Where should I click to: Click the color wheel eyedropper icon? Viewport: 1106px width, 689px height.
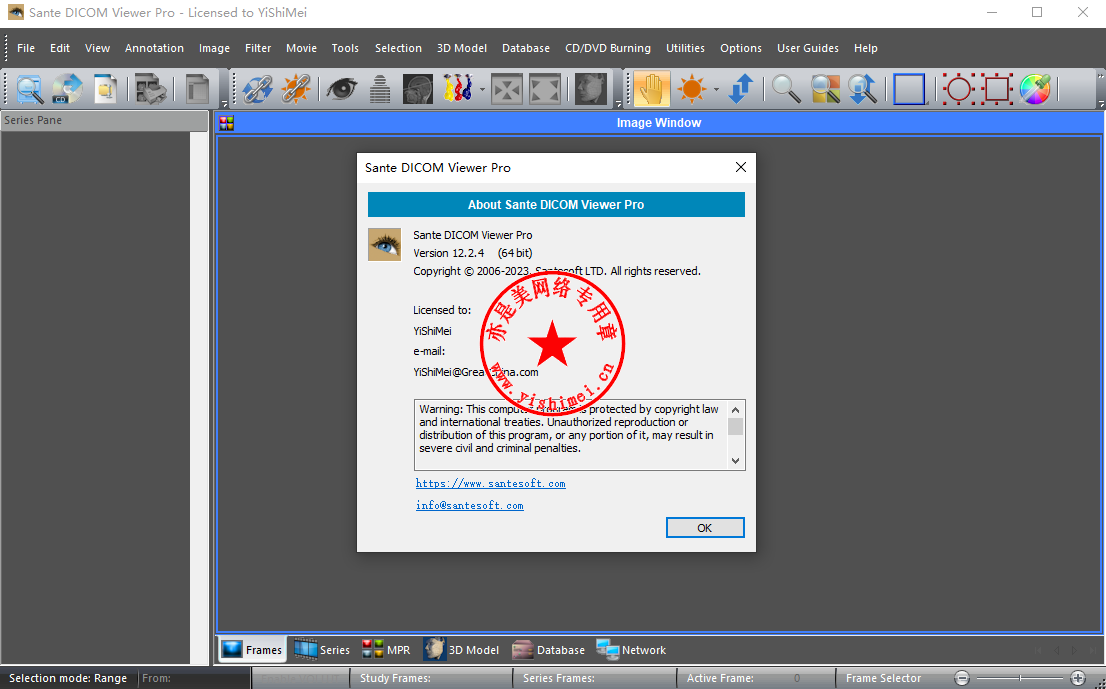[1035, 89]
